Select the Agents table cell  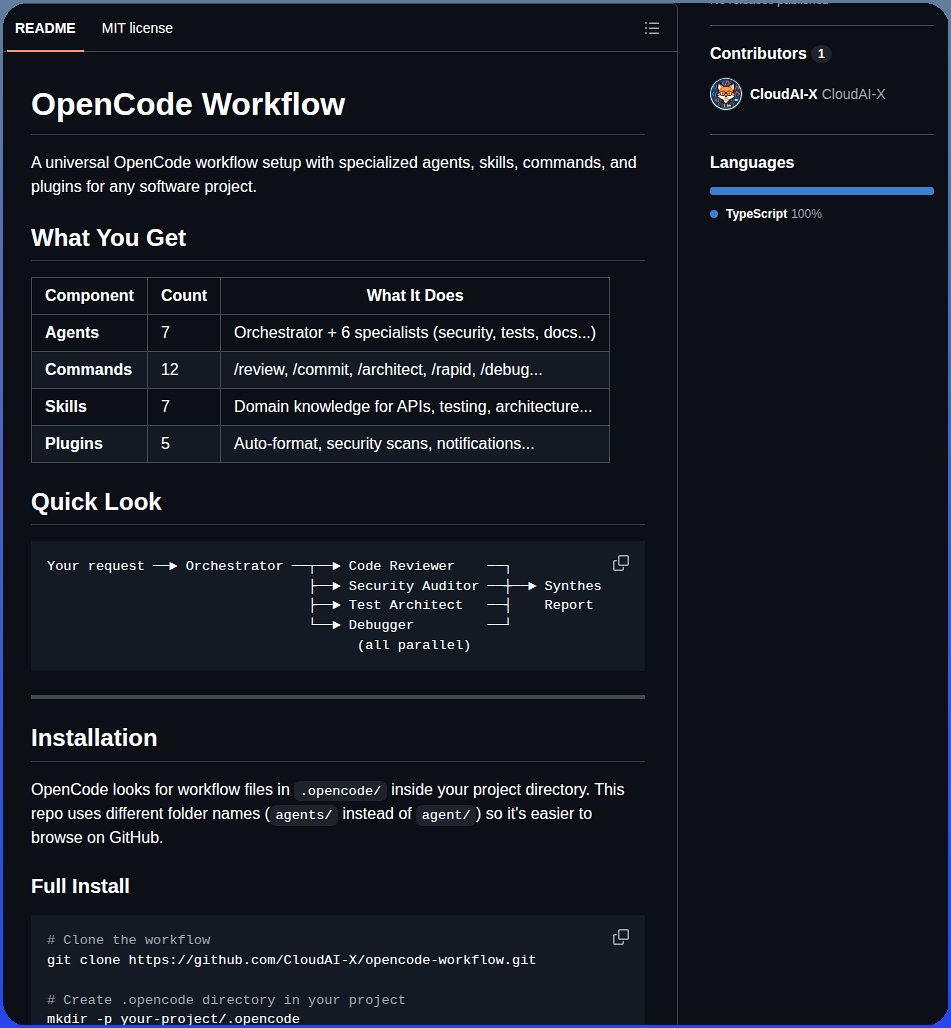[89, 333]
